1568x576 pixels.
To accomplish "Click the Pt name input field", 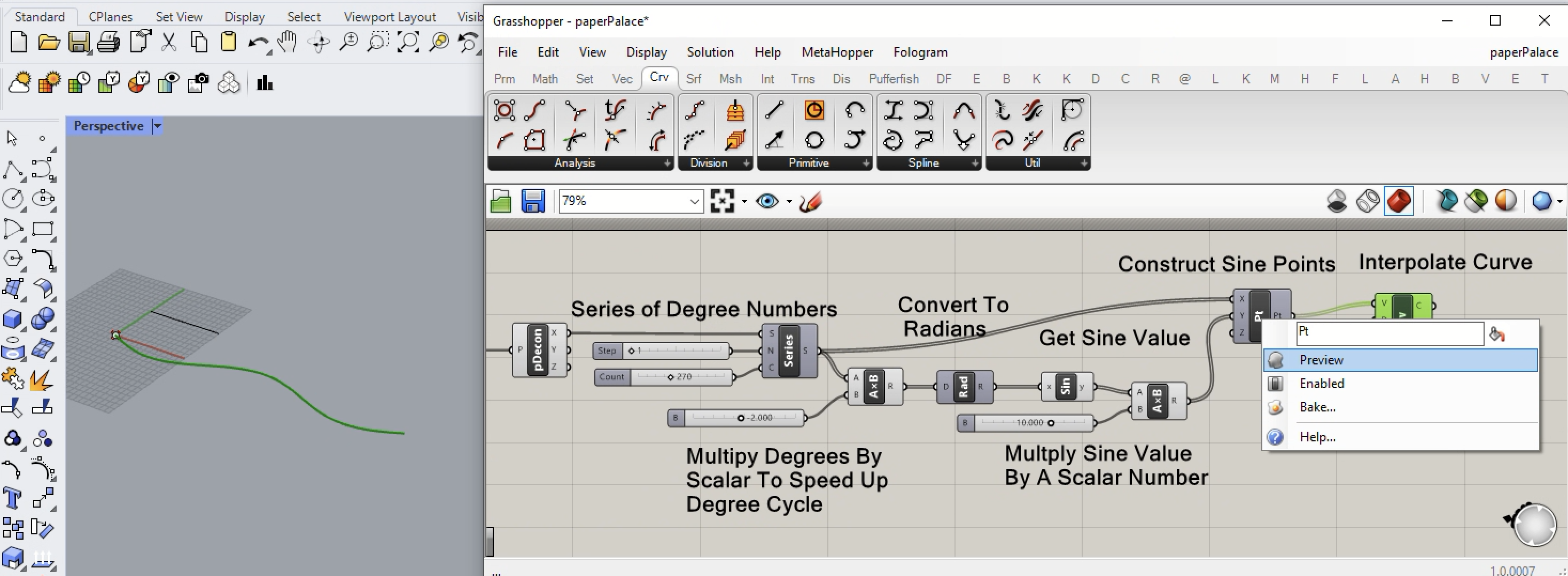I will 1389,333.
